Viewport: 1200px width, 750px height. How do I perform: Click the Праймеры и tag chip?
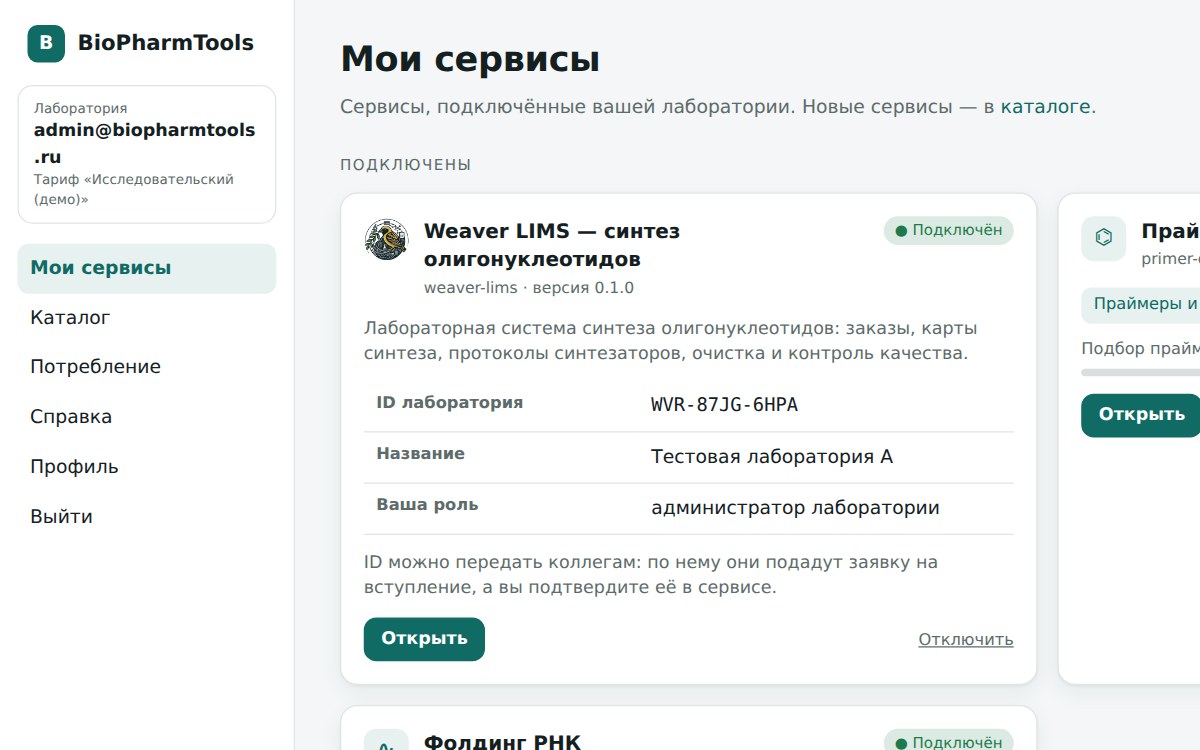point(1141,304)
